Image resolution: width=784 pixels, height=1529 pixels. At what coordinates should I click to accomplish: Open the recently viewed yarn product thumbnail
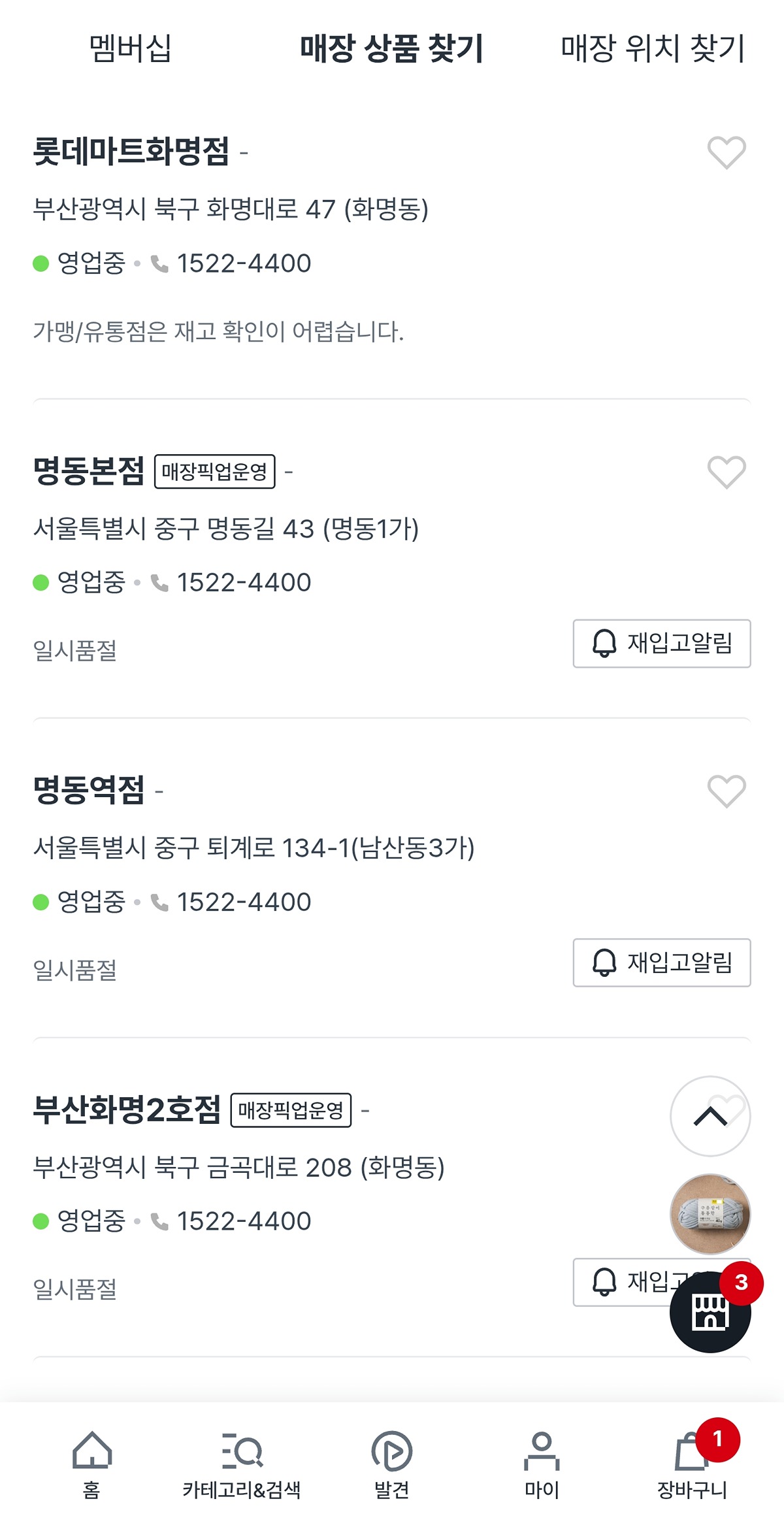coord(710,1214)
